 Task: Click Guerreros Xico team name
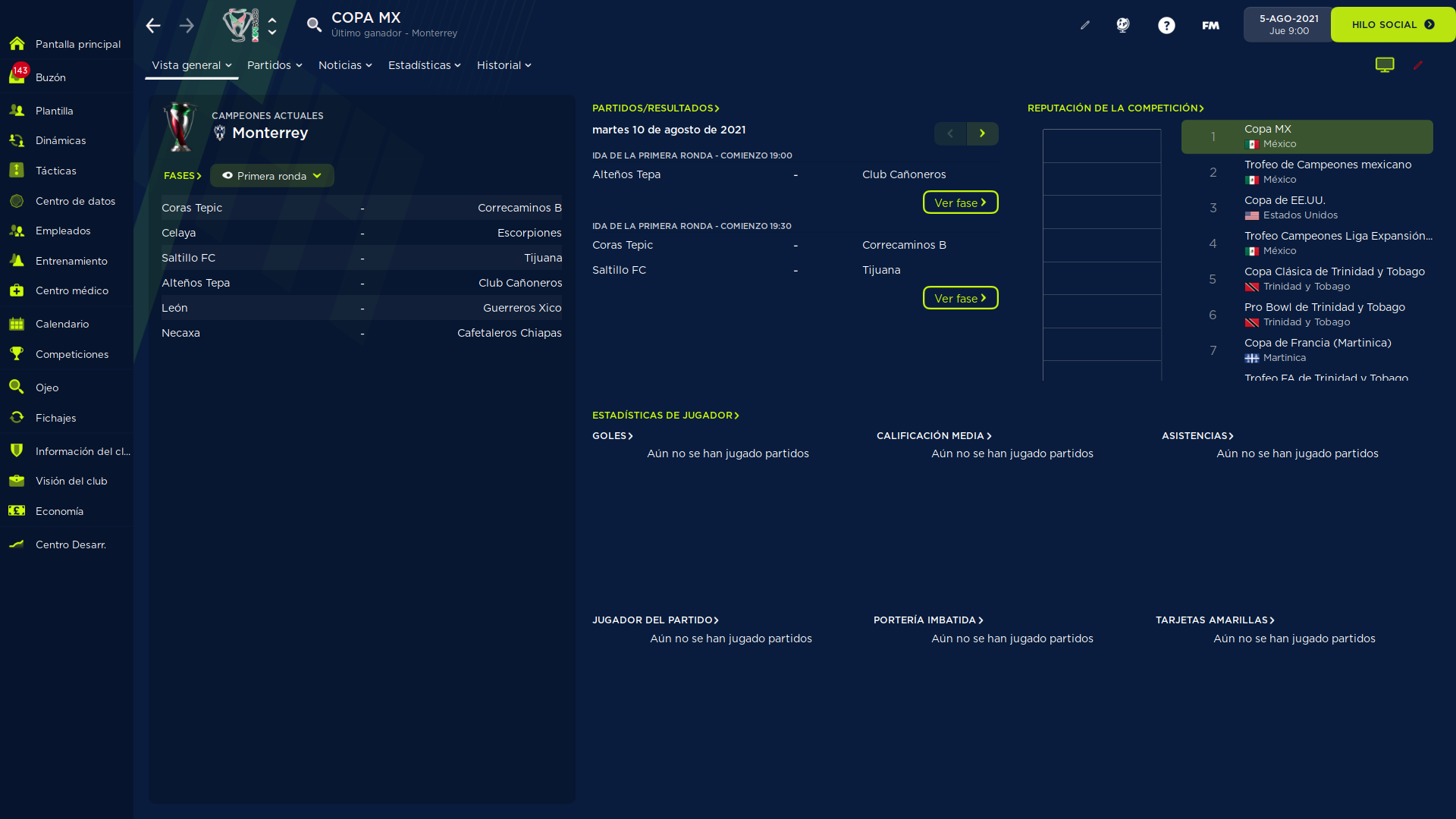click(x=522, y=308)
